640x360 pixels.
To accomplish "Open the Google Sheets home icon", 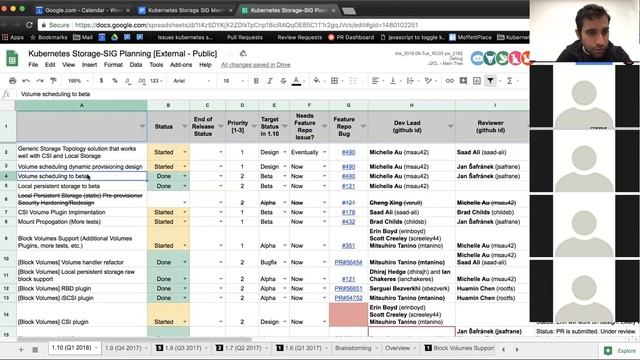I will pos(12,59).
